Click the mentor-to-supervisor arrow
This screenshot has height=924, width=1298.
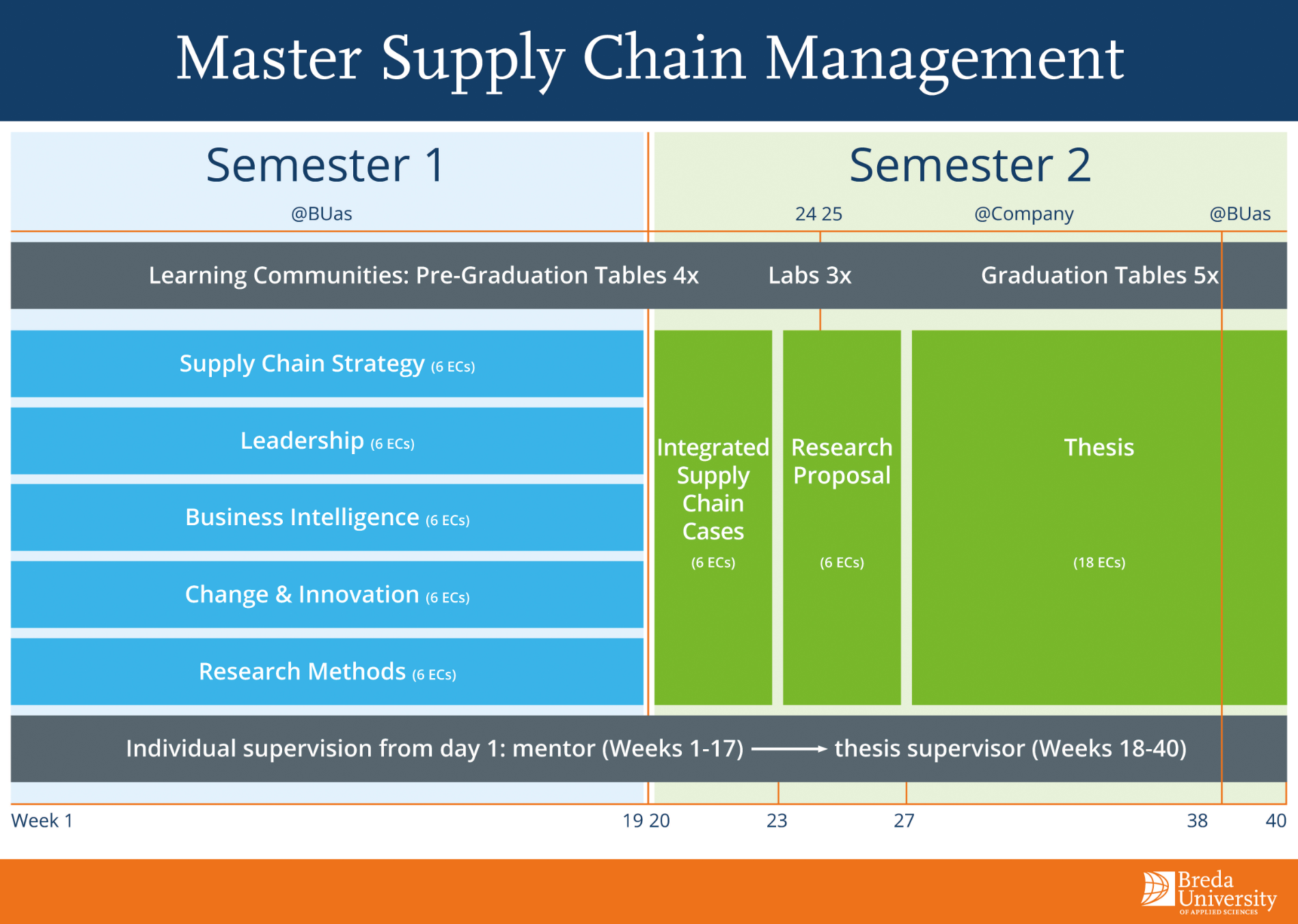(789, 749)
